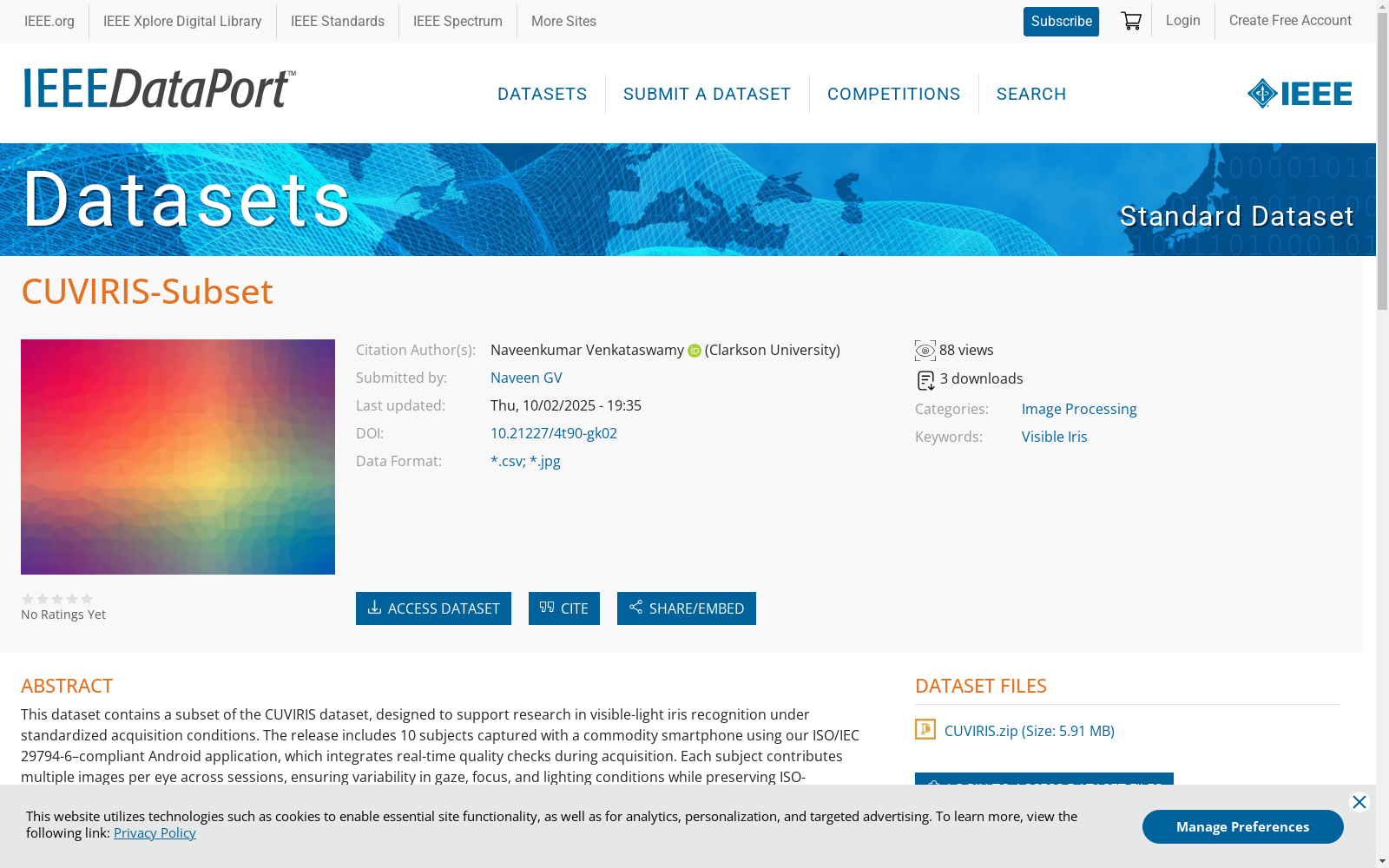This screenshot has width=1389, height=868.
Task: Click the No Ratings Yet text
Action: [63, 615]
